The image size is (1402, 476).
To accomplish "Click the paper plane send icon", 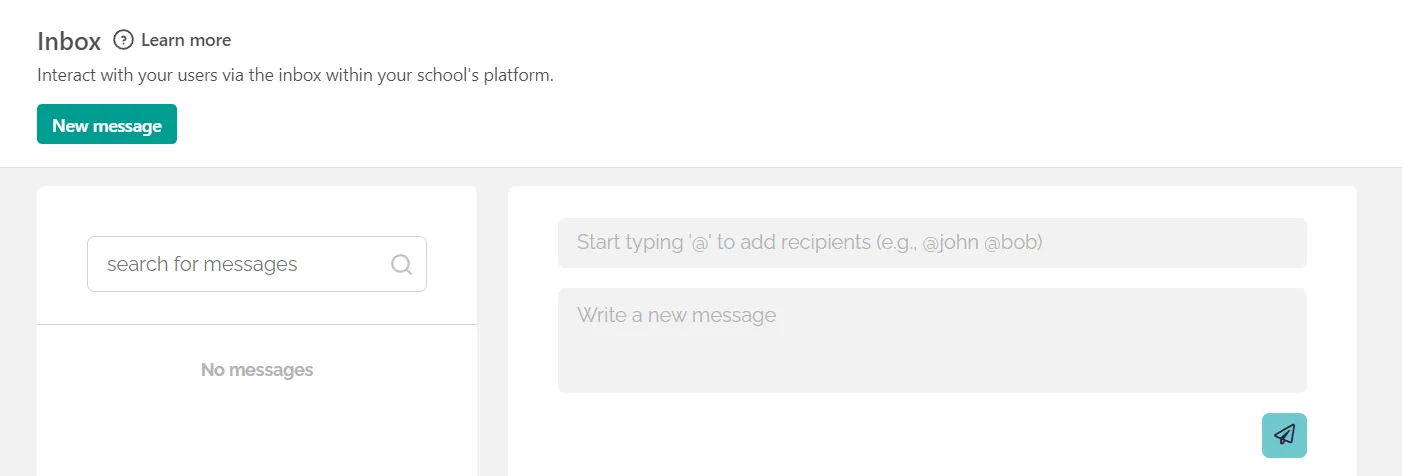I will tap(1284, 435).
